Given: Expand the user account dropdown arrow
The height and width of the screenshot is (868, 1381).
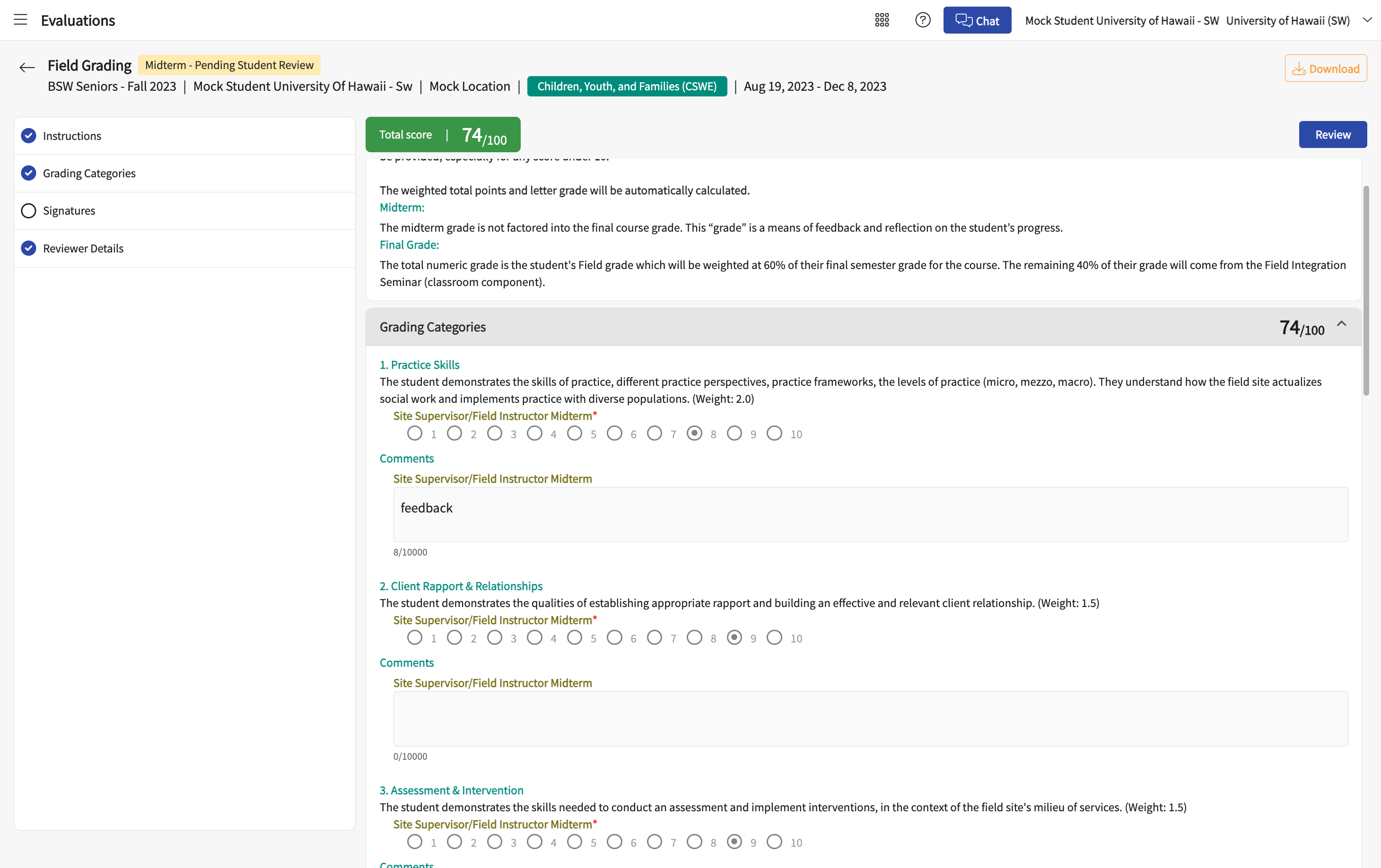Looking at the screenshot, I should pos(1367,20).
